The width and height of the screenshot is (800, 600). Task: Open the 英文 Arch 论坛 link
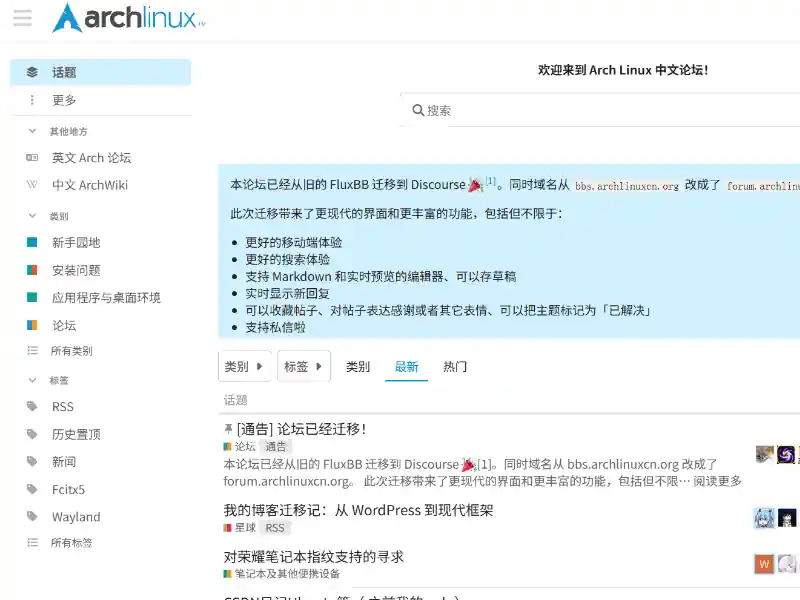pos(91,158)
